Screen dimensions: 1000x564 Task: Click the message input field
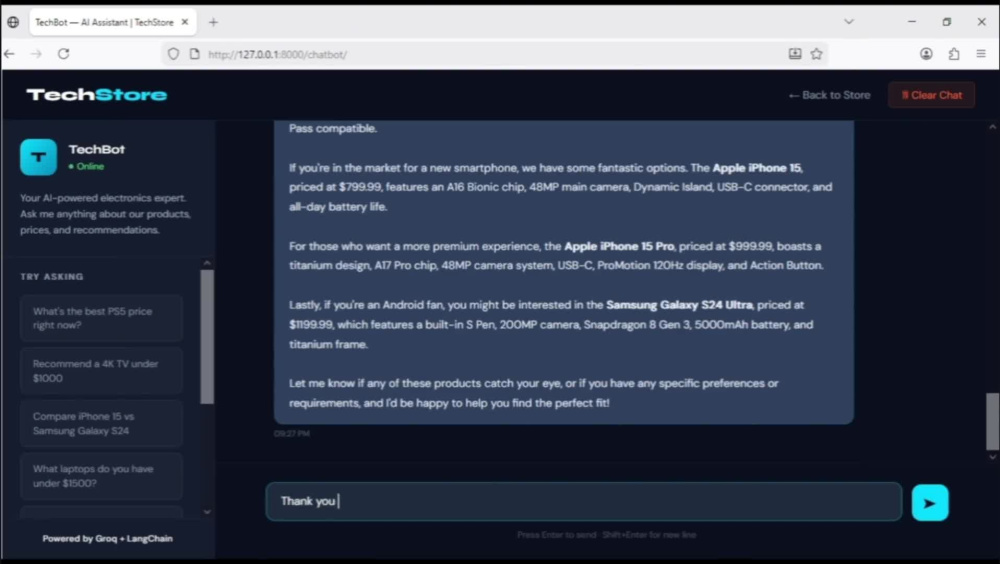pos(584,501)
